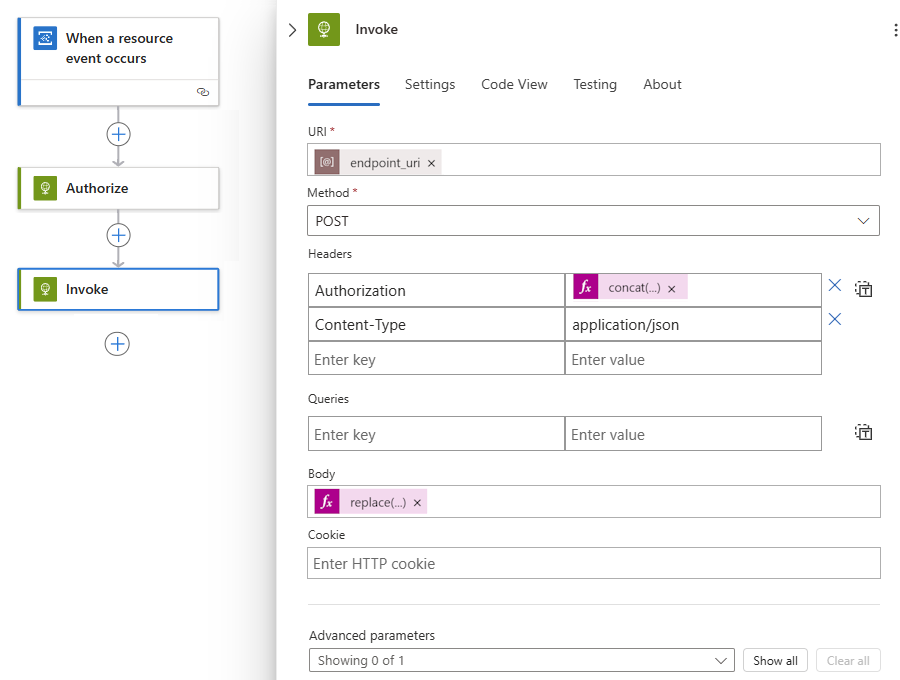Click the Queries Enter key field
Viewport: 900px width, 680px height.
[x=436, y=434]
